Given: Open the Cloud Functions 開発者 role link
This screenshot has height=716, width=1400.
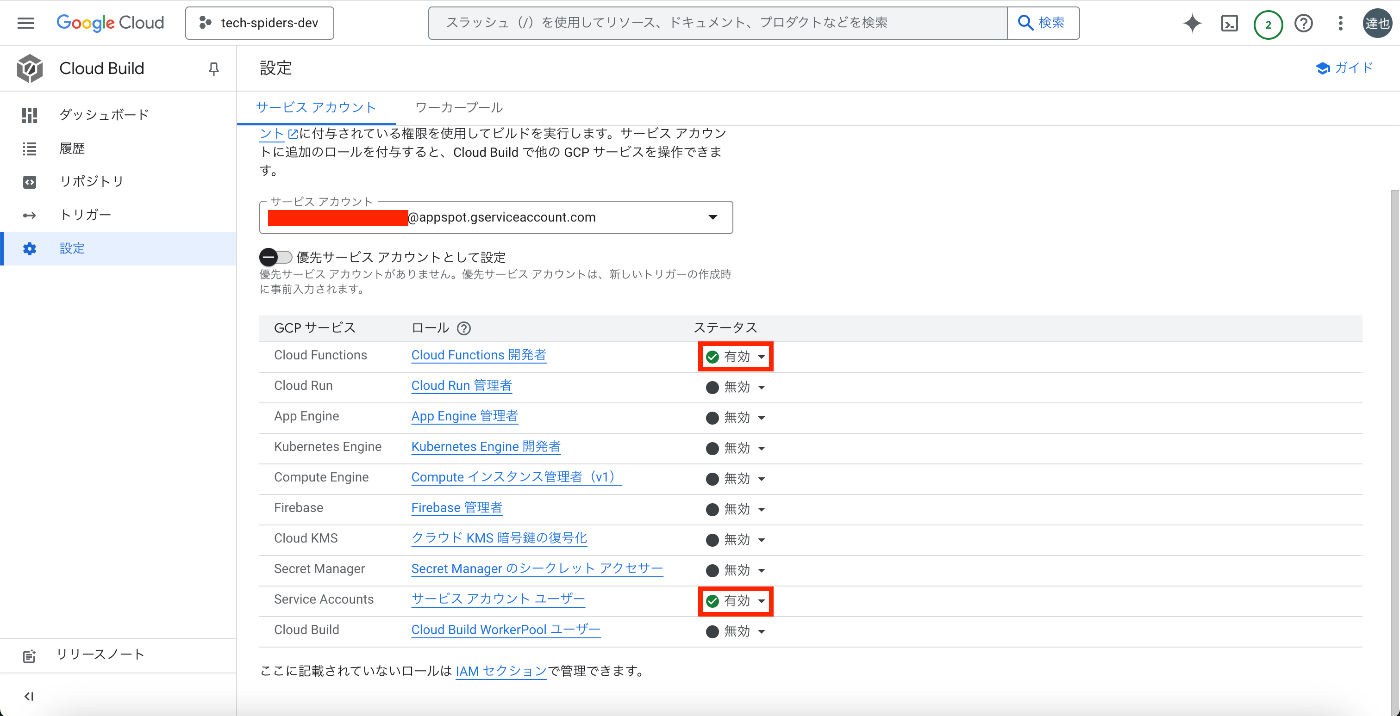Looking at the screenshot, I should pyautogui.click(x=479, y=355).
